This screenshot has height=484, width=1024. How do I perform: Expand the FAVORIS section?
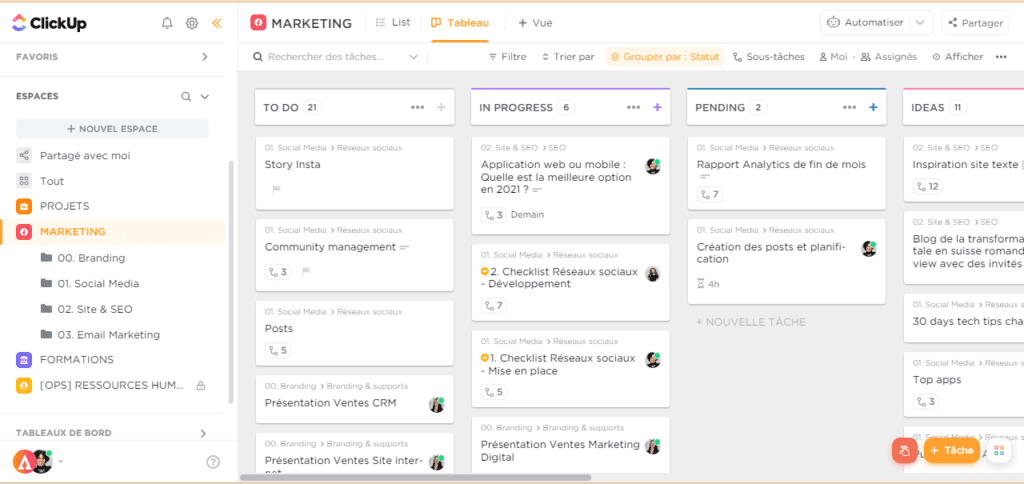tap(204, 57)
